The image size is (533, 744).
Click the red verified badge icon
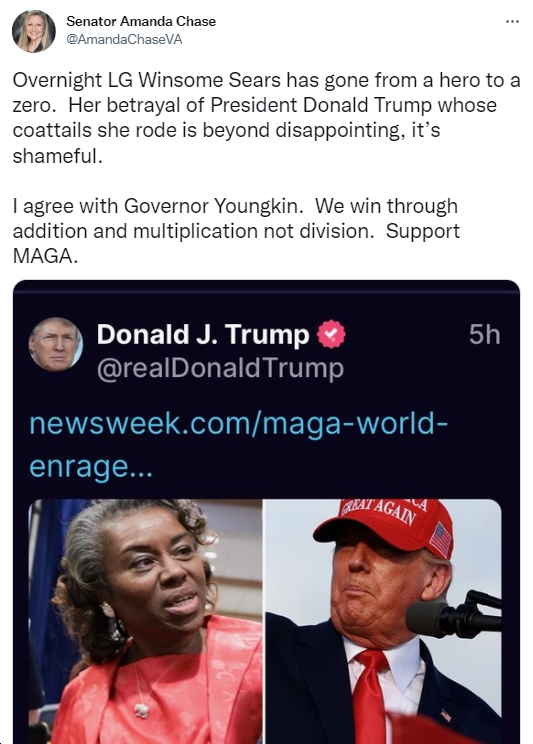pyautogui.click(x=331, y=334)
